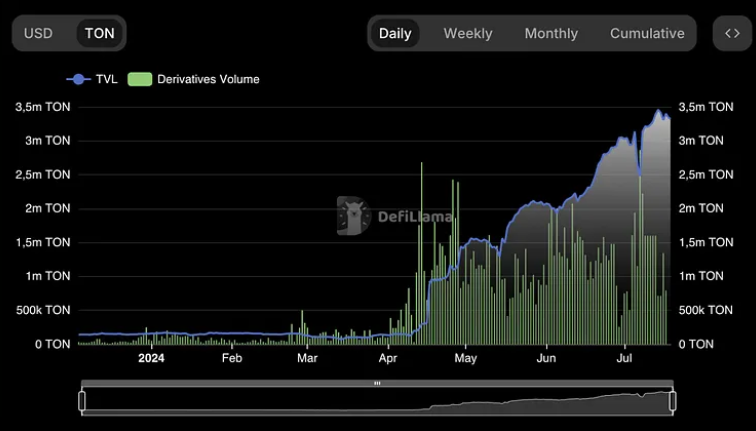This screenshot has height=431, width=756.
Task: Hide Derivatives Volume series in legend
Action: click(208, 79)
